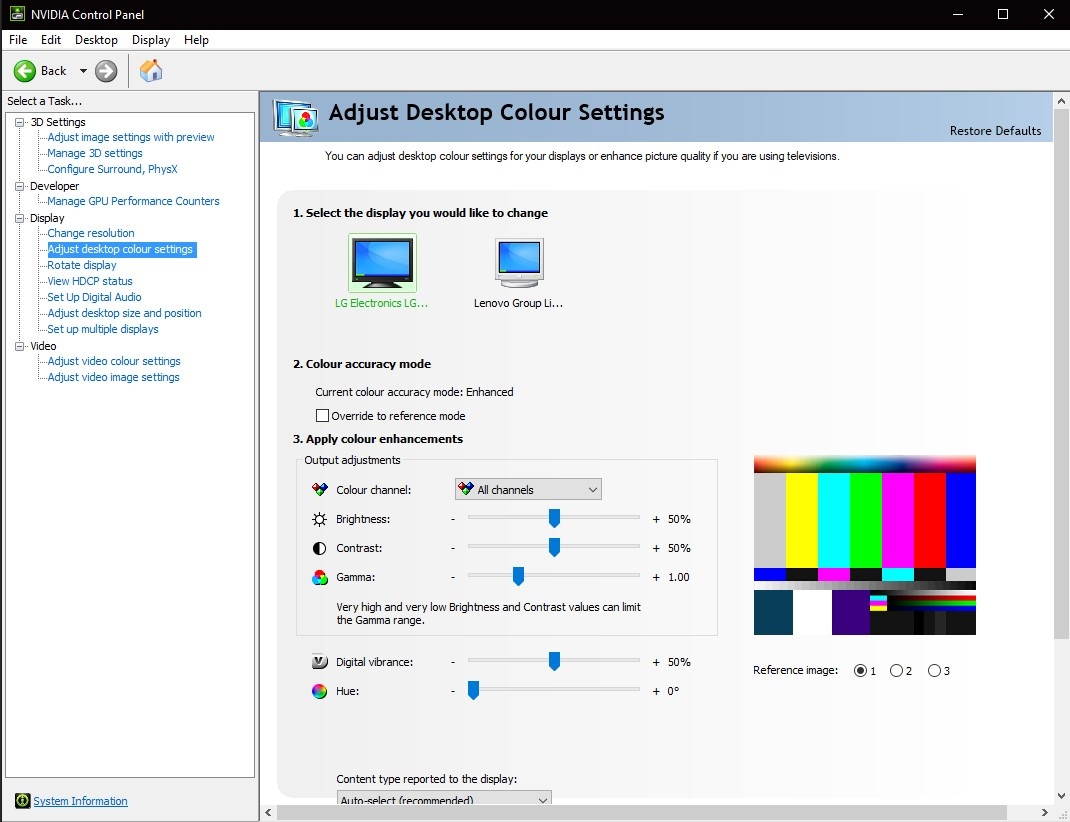Open the Home icon in the toolbar
This screenshot has width=1070, height=822.
coord(151,71)
